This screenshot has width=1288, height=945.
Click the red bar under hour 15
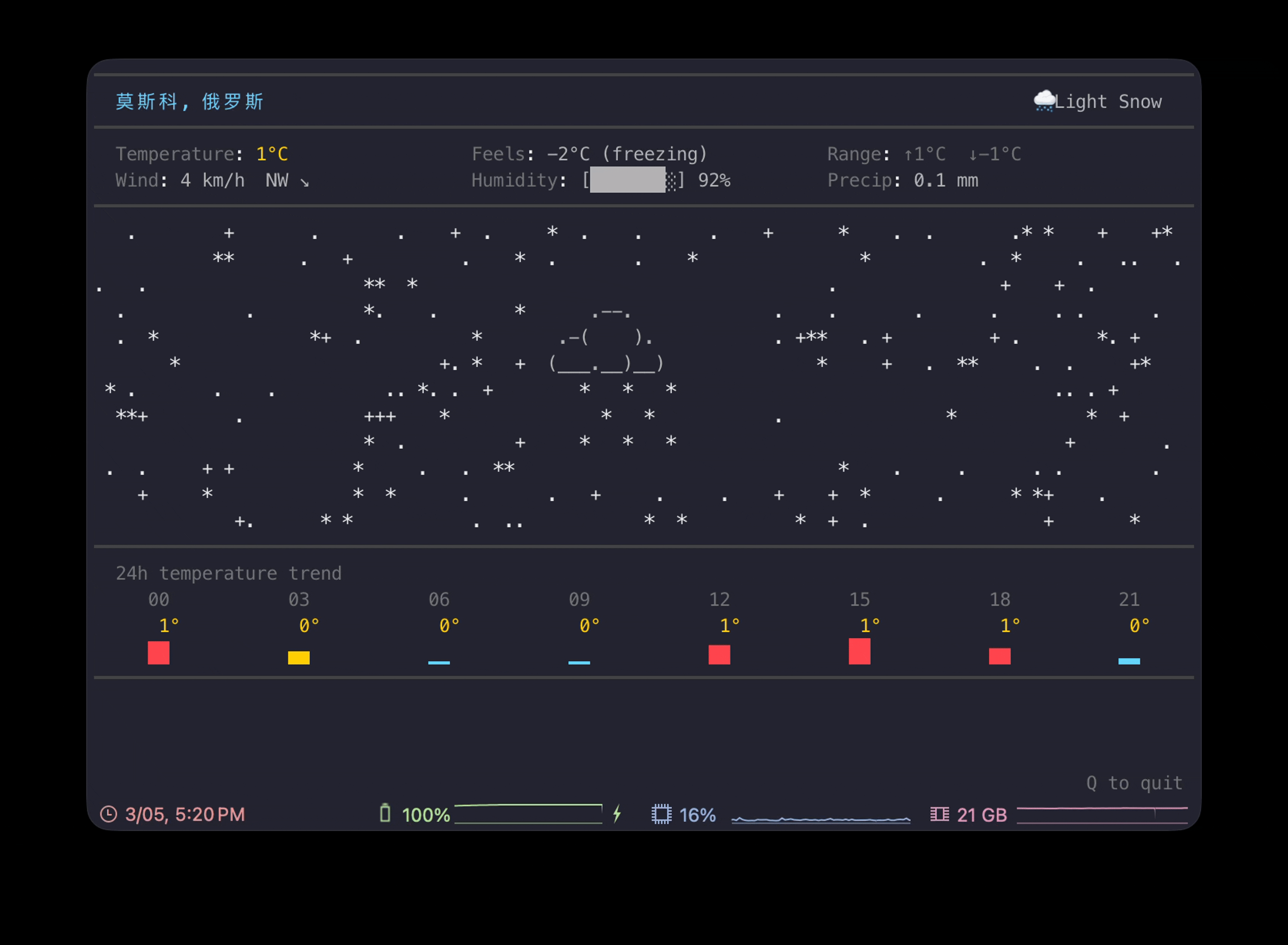coord(859,652)
